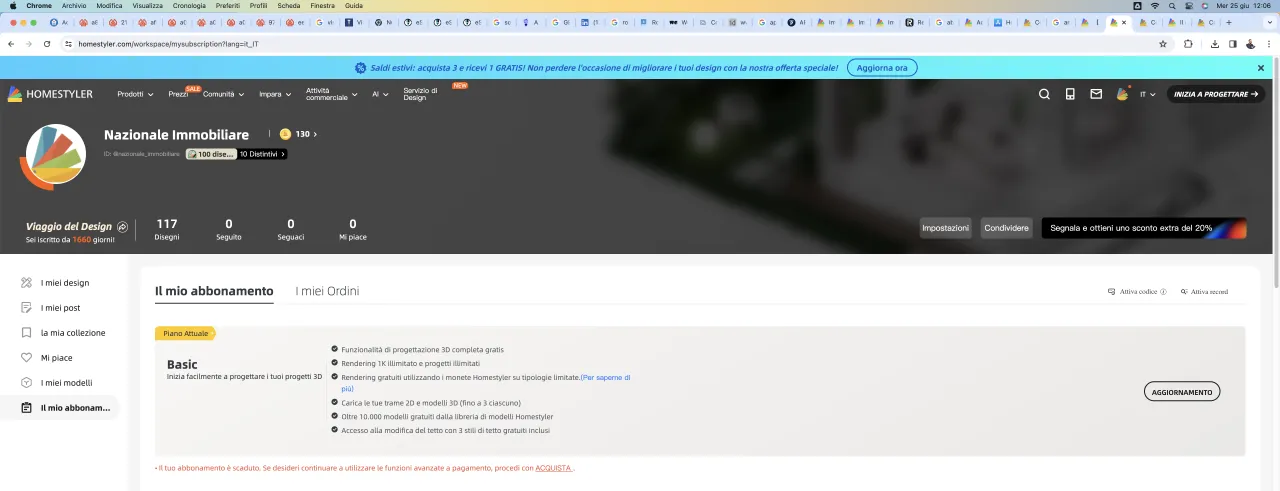1280x491 pixels.
Task: Open the Visualizza menu in macOS menu bar
Action: click(x=147, y=5)
